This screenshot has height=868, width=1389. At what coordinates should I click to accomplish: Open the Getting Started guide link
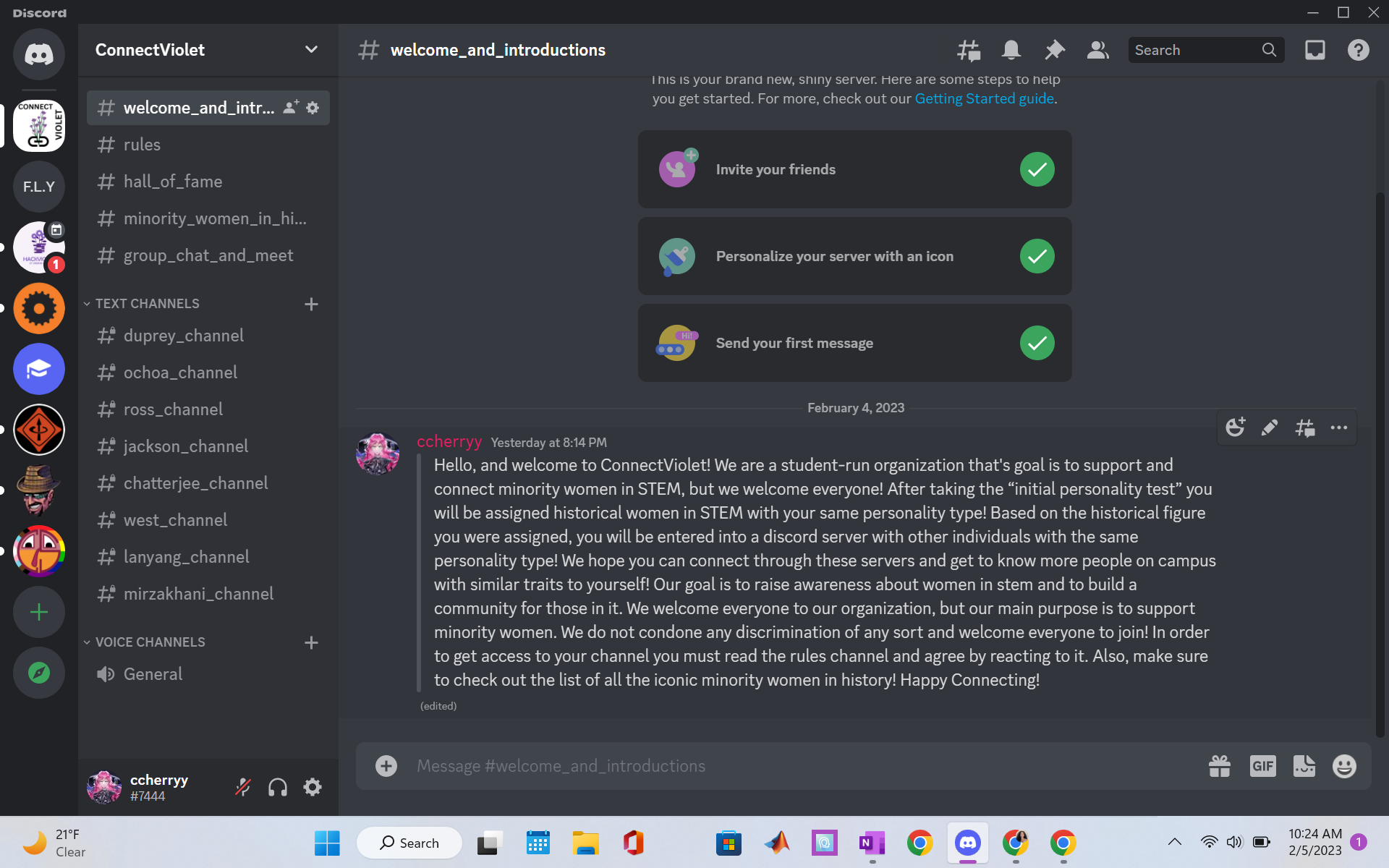tap(984, 98)
